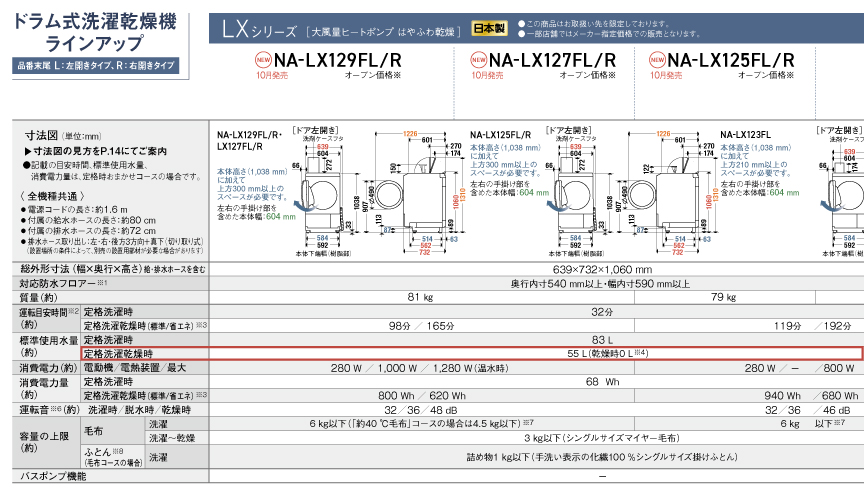
Task: Click オープン価格 under NA-LX127FL/R
Action: click(x=587, y=76)
